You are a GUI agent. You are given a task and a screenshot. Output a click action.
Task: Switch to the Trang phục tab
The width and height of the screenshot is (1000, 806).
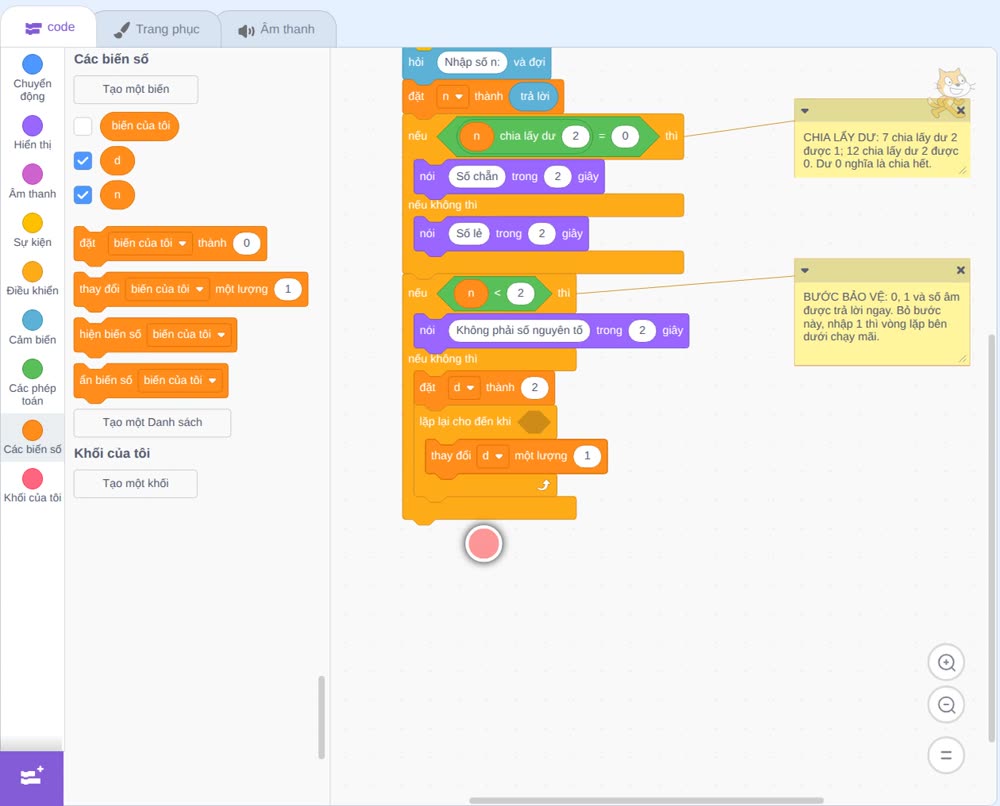pyautogui.click(x=157, y=29)
